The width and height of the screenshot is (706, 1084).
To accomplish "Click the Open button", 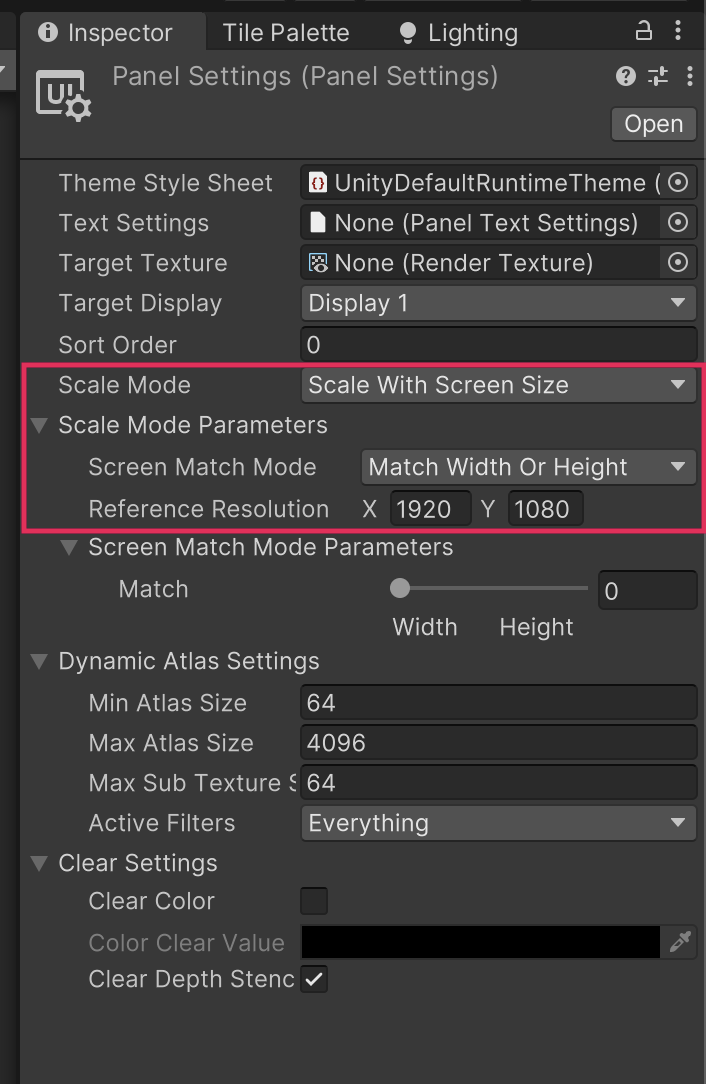I will coord(653,124).
